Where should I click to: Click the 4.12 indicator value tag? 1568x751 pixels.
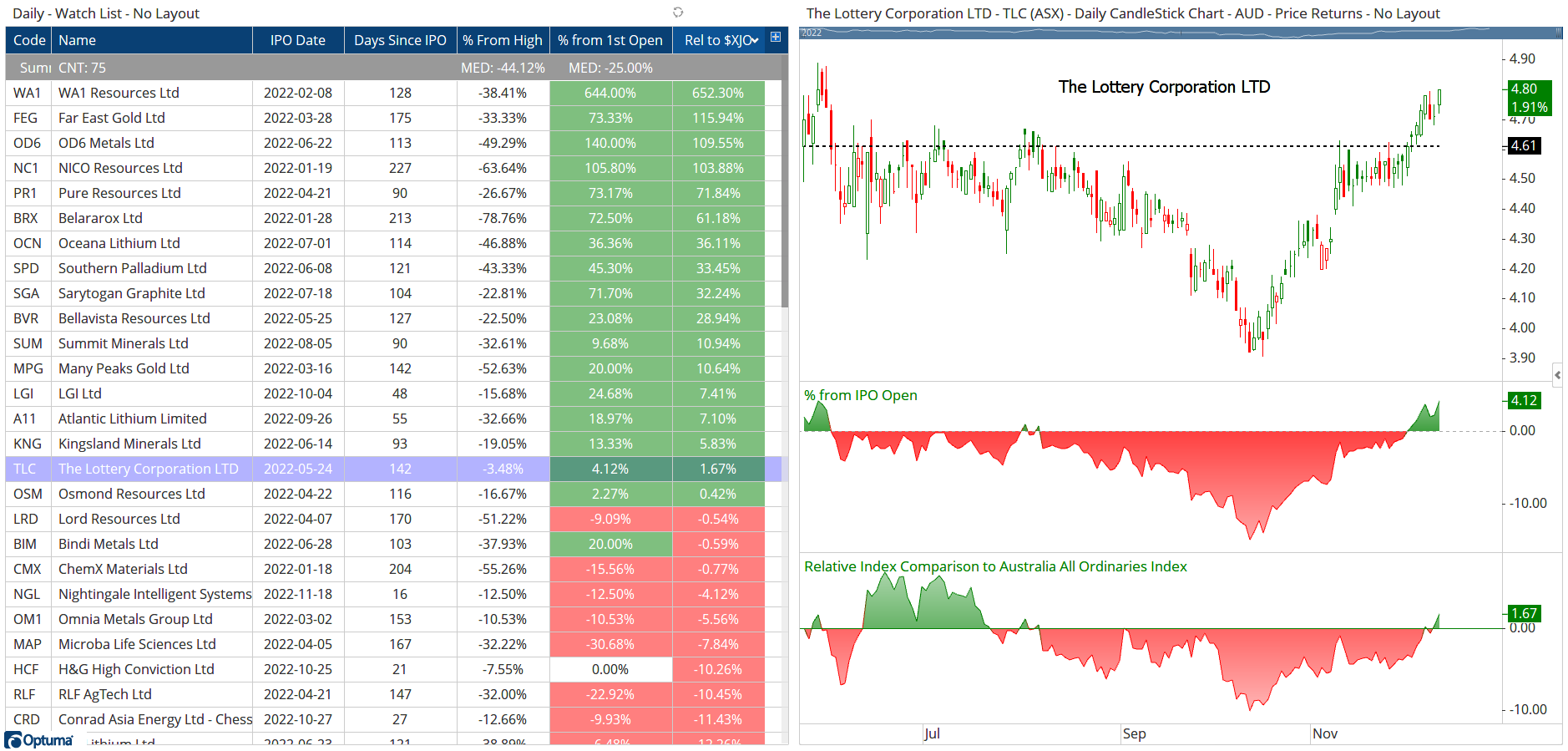[1524, 400]
